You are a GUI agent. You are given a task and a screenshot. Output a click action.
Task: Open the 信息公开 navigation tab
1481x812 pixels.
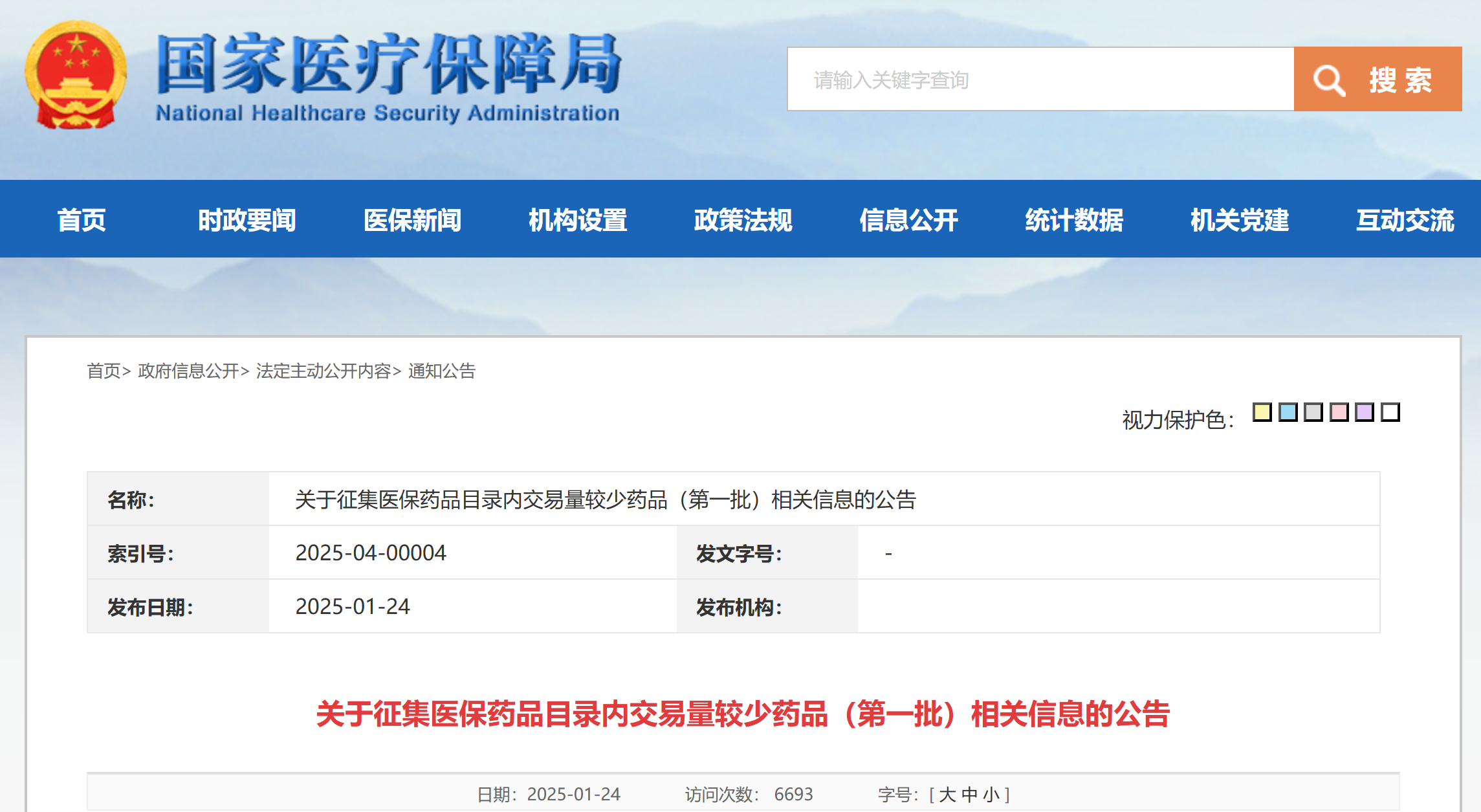tap(909, 220)
